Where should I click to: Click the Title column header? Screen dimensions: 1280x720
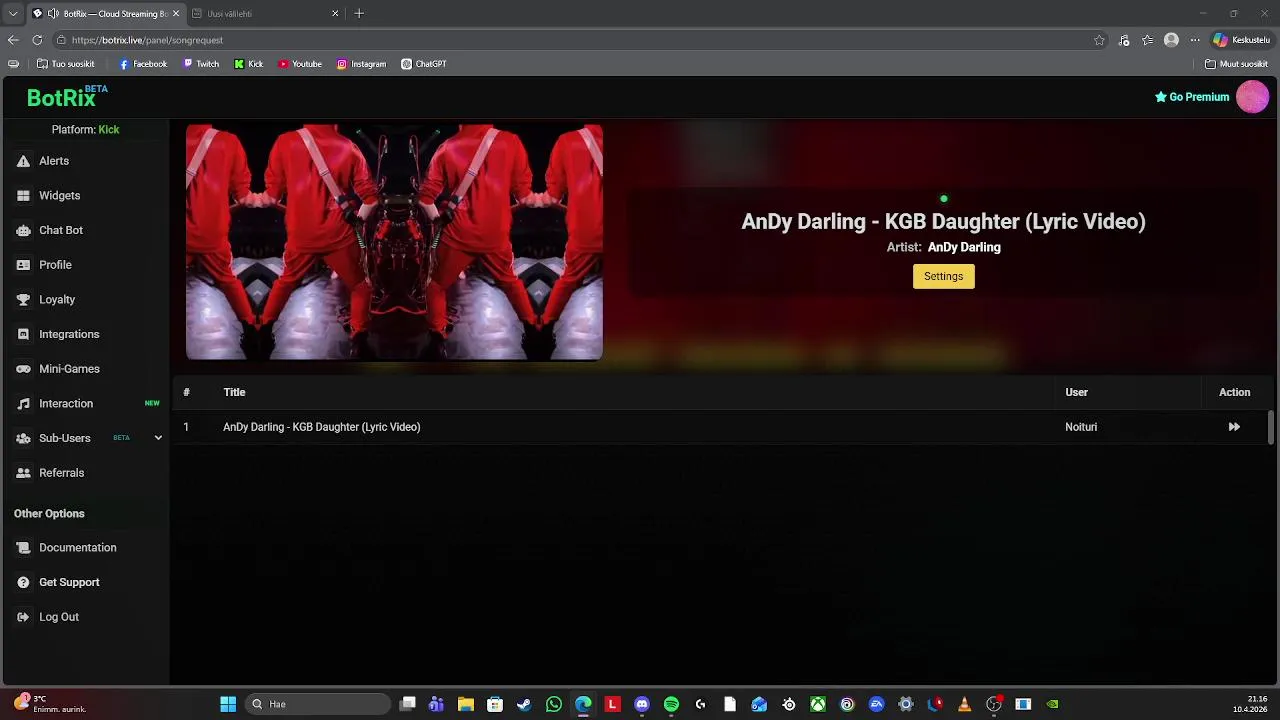234,392
